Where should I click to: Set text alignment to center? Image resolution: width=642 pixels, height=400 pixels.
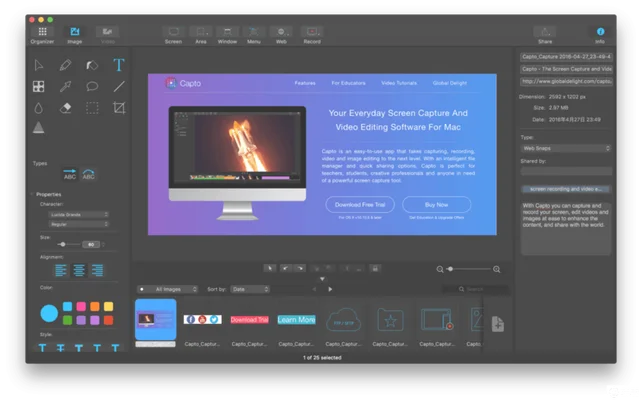[x=79, y=270]
